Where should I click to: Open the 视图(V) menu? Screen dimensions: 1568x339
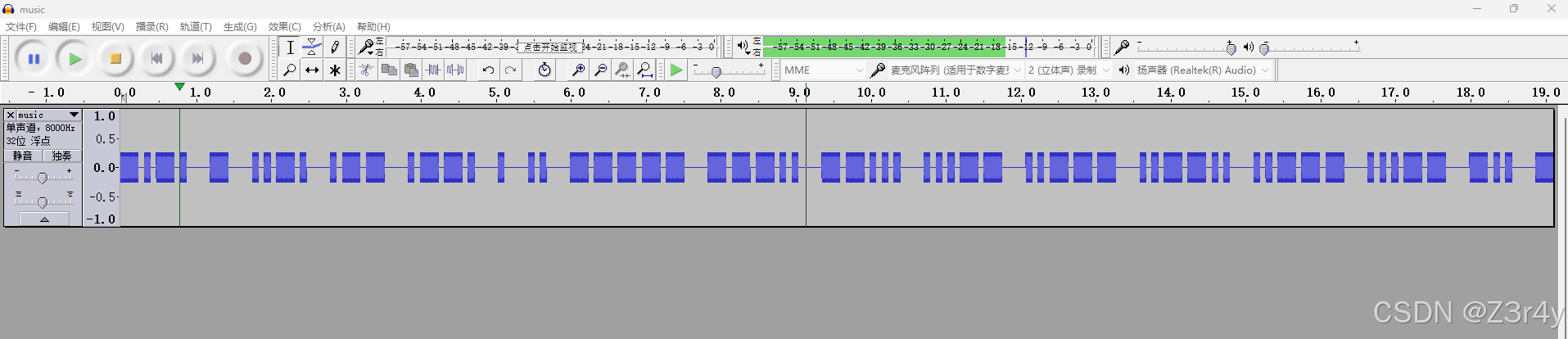(107, 27)
